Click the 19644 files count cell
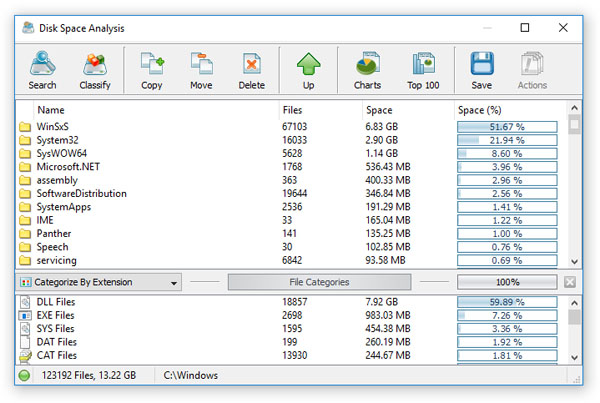 (x=295, y=194)
